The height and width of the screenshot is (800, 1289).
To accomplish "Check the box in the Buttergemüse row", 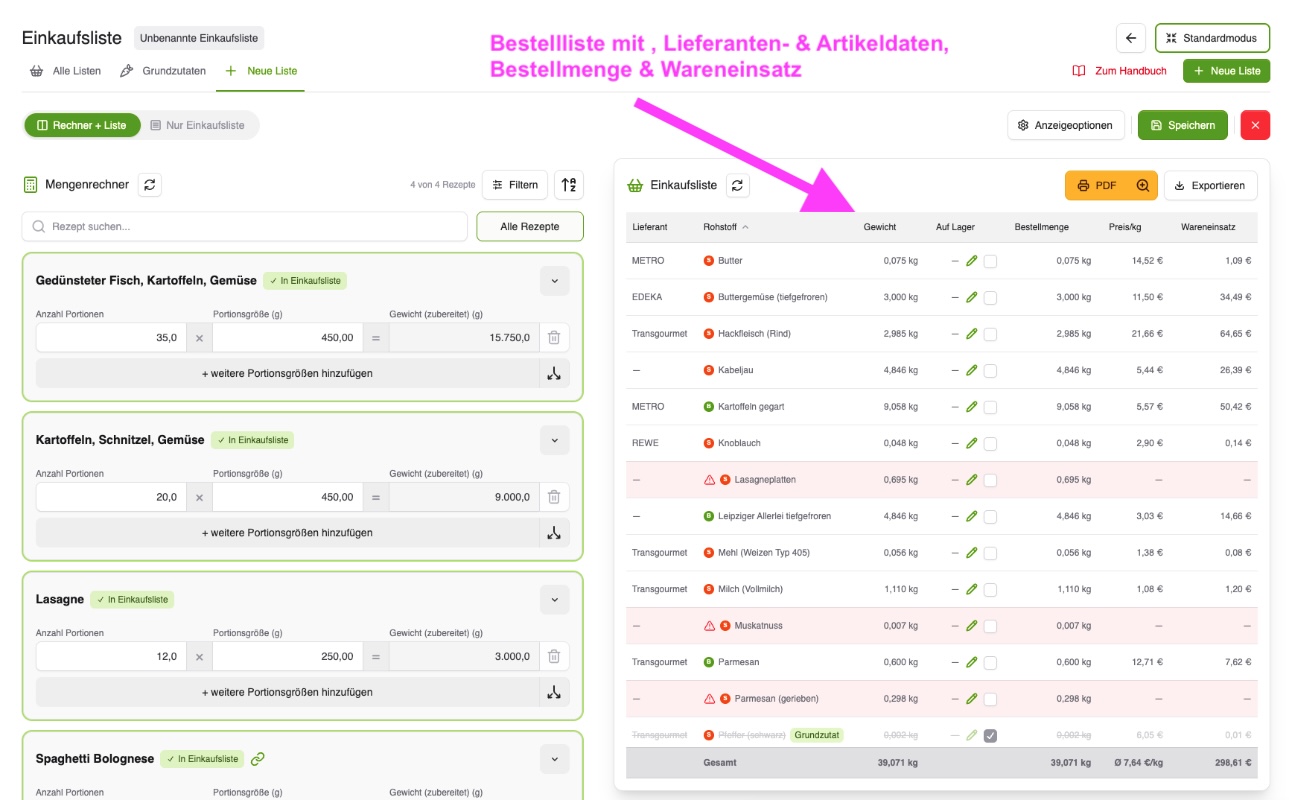I will [990, 297].
